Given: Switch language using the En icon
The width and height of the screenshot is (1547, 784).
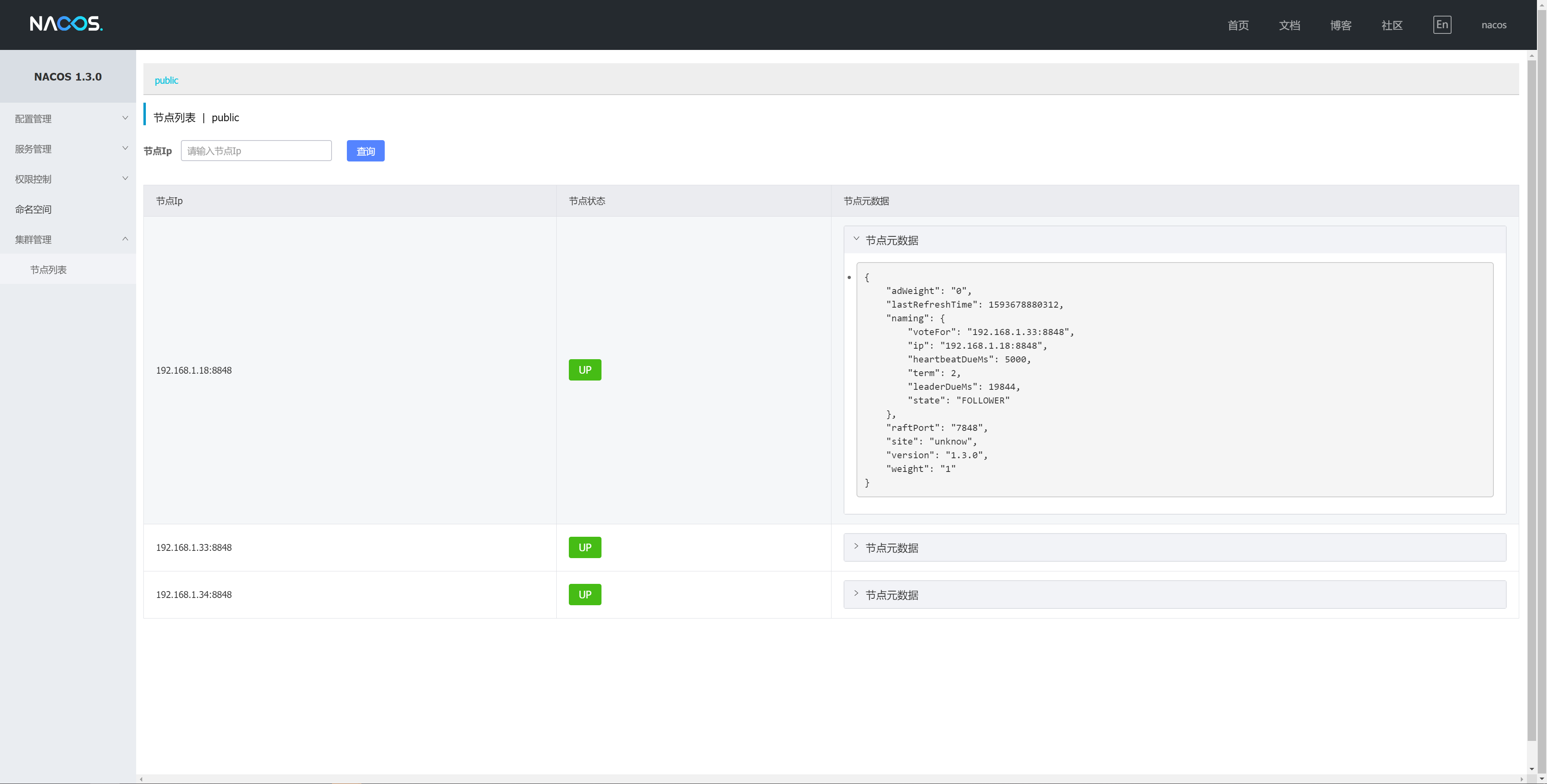Looking at the screenshot, I should (x=1442, y=25).
